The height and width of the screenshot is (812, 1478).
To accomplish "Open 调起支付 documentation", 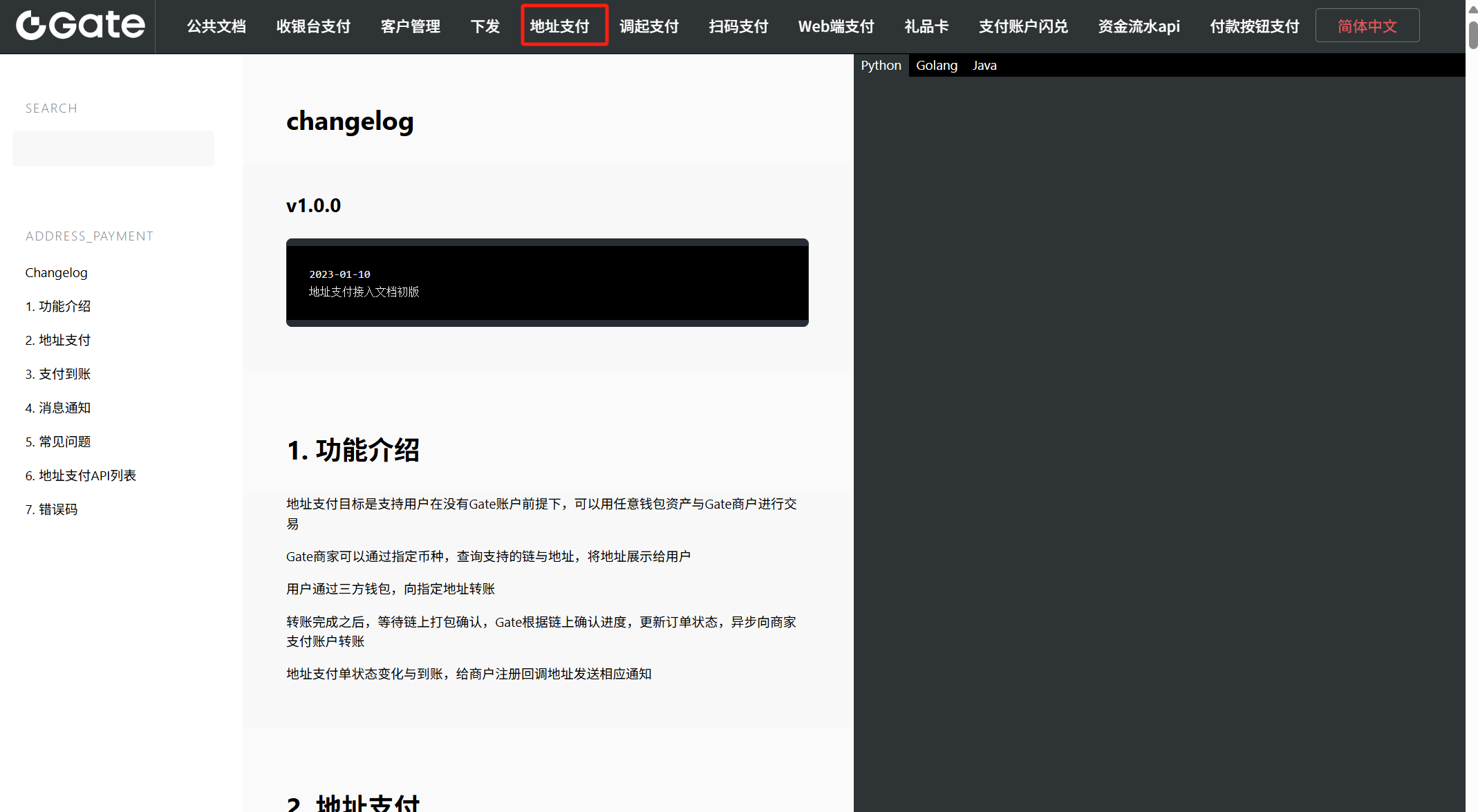I will [648, 26].
